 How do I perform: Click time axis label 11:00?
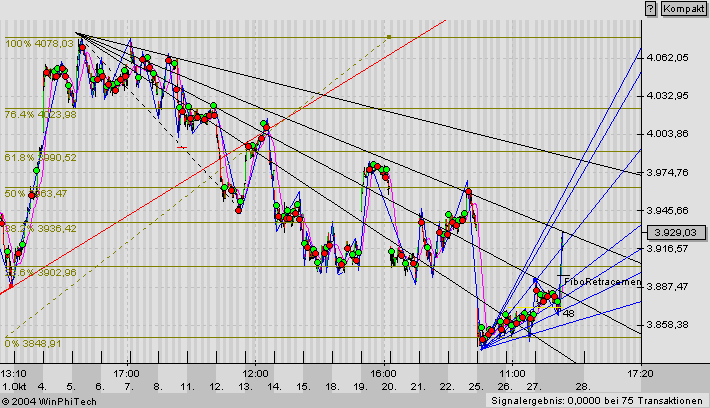[x=513, y=374]
